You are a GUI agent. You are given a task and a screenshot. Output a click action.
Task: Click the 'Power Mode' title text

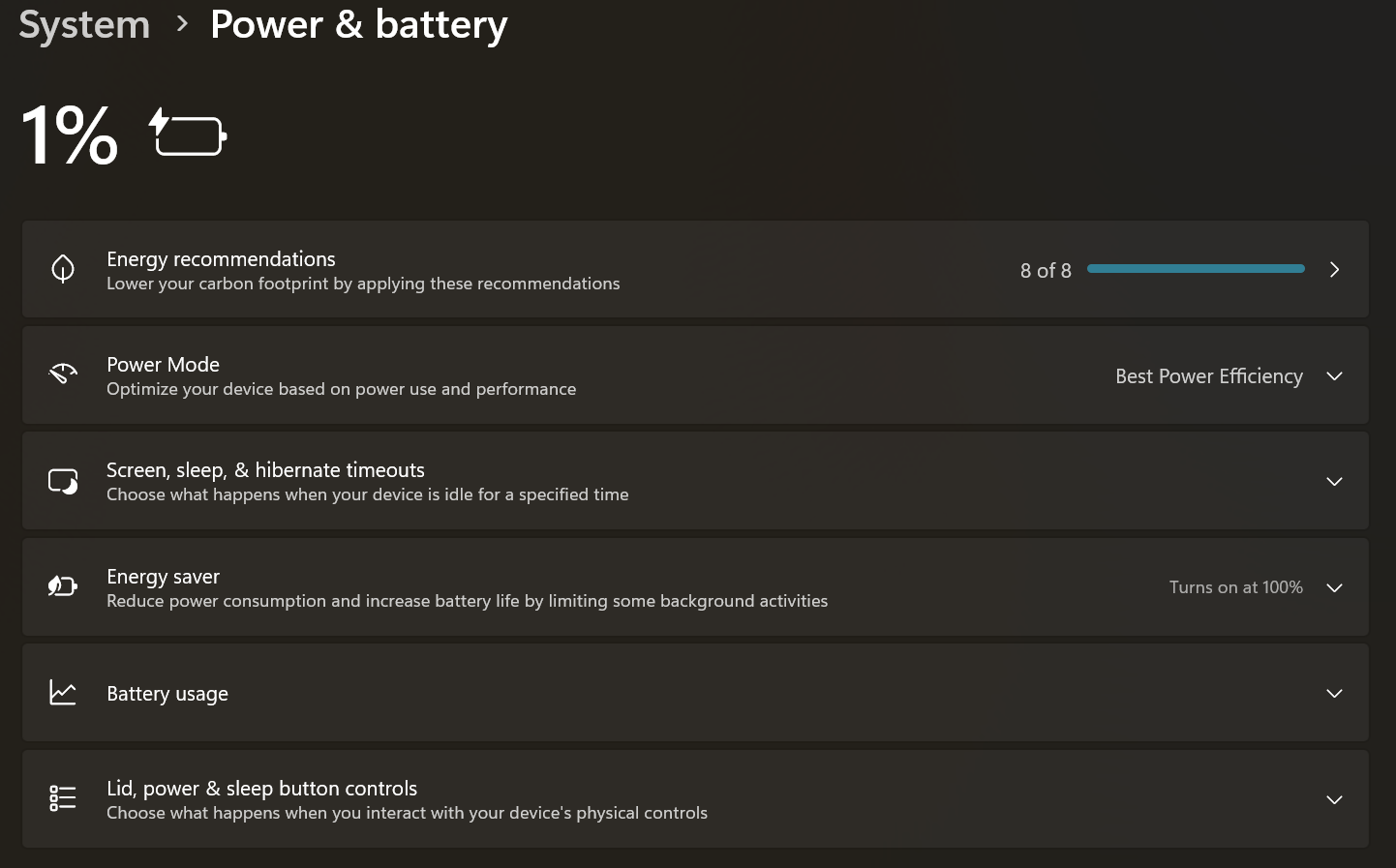[163, 365]
